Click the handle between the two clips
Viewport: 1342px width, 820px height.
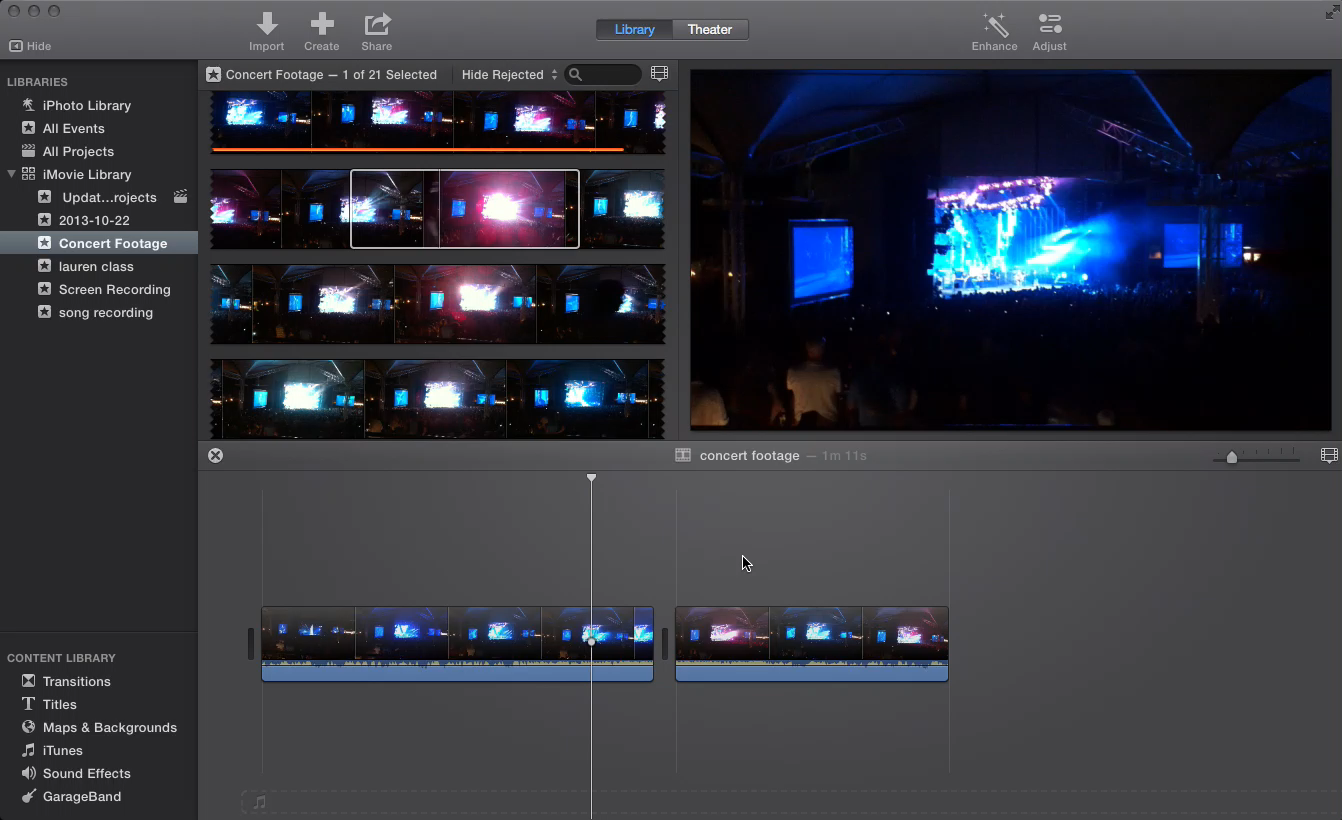click(664, 644)
